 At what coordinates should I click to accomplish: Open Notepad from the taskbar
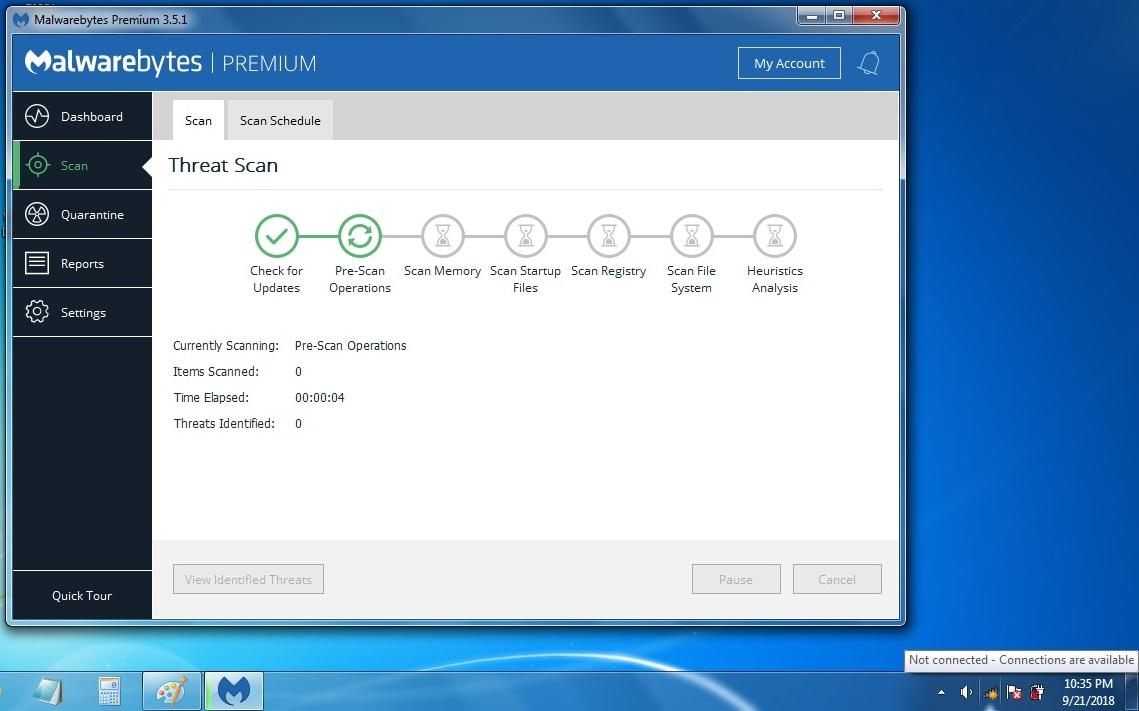49,691
